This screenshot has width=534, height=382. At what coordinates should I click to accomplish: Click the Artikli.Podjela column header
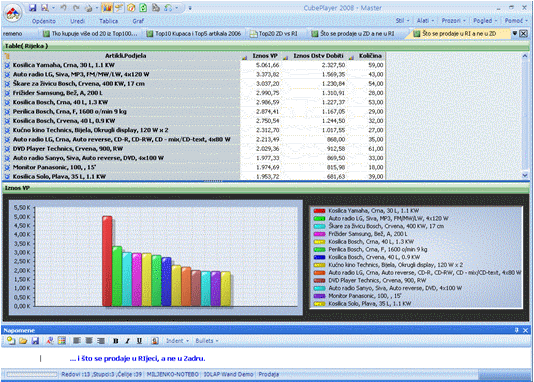[125, 56]
